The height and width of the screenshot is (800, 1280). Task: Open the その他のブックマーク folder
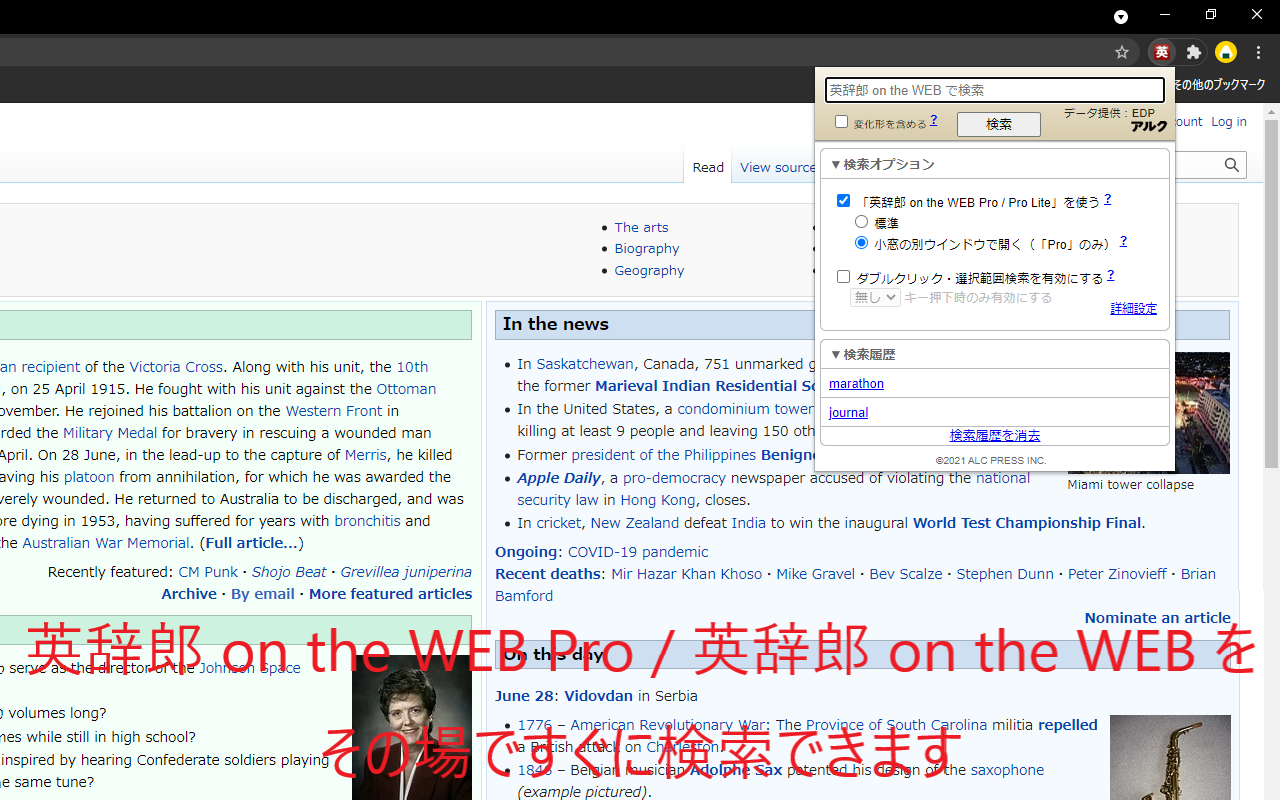[x=1220, y=85]
